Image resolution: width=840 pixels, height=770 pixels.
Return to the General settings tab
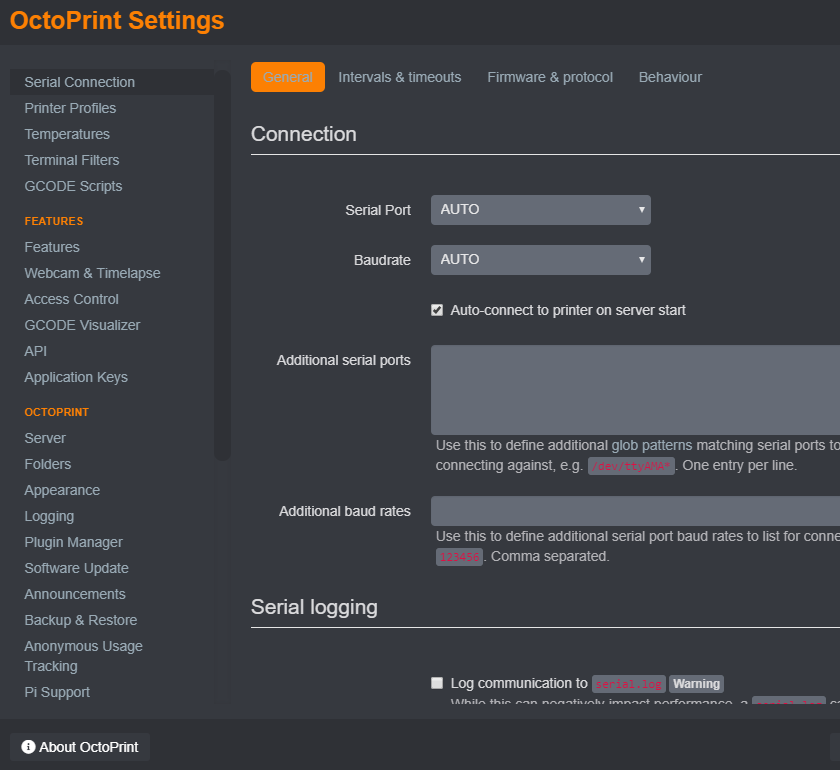[288, 77]
